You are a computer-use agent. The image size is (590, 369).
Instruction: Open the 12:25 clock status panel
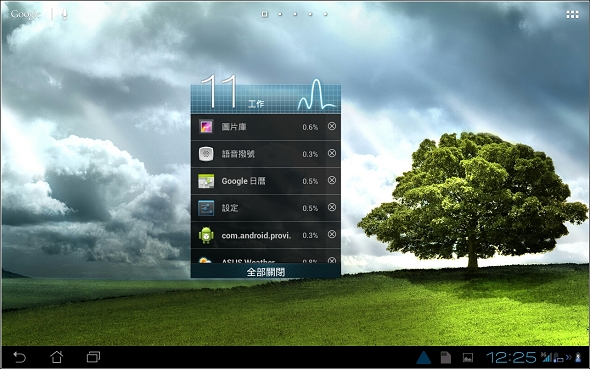[x=511, y=357]
